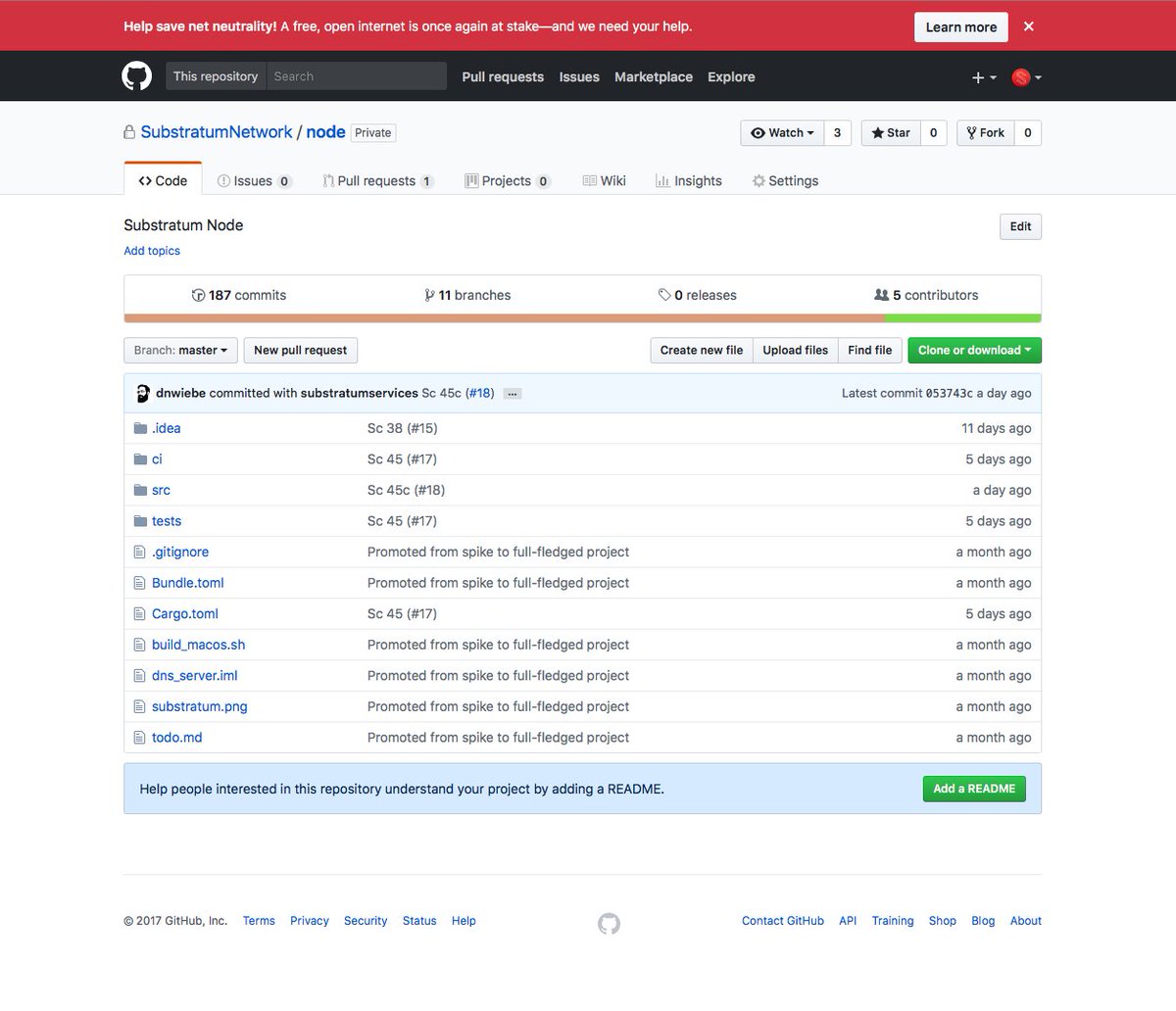Open the Contact GitHub footer link

783,921
